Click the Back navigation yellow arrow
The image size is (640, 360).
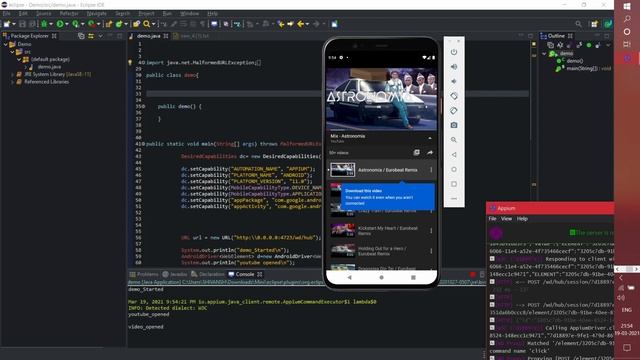(x=300, y=24)
